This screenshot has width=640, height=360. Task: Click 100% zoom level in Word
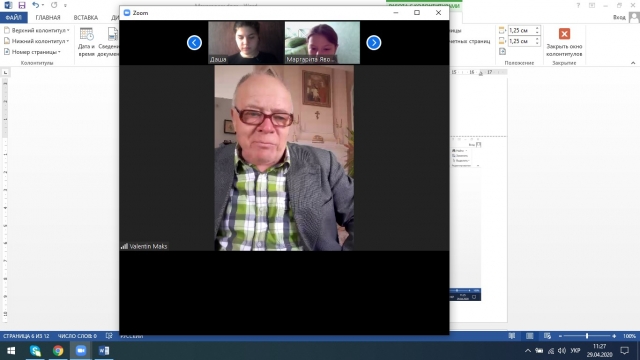pyautogui.click(x=629, y=336)
